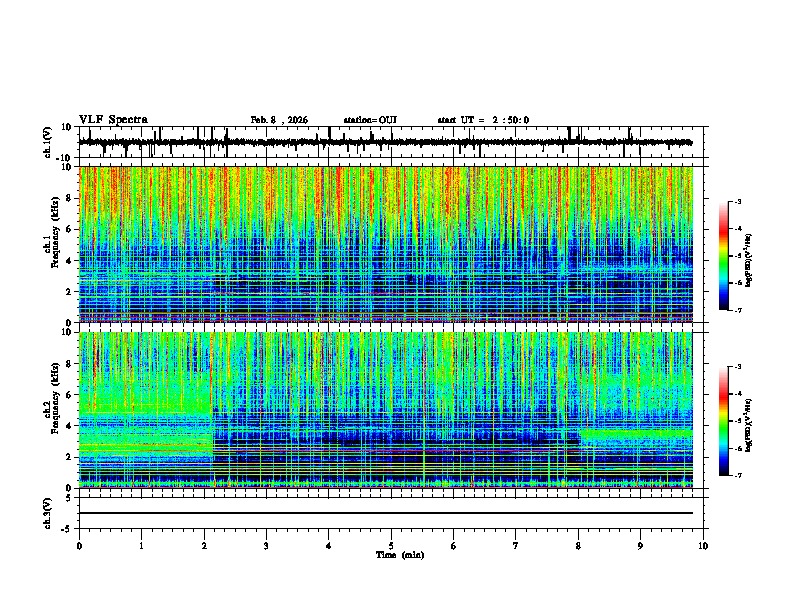The image size is (792, 612).
Task: Select the date label "Feb. 8, 2026"
Action: [x=279, y=120]
